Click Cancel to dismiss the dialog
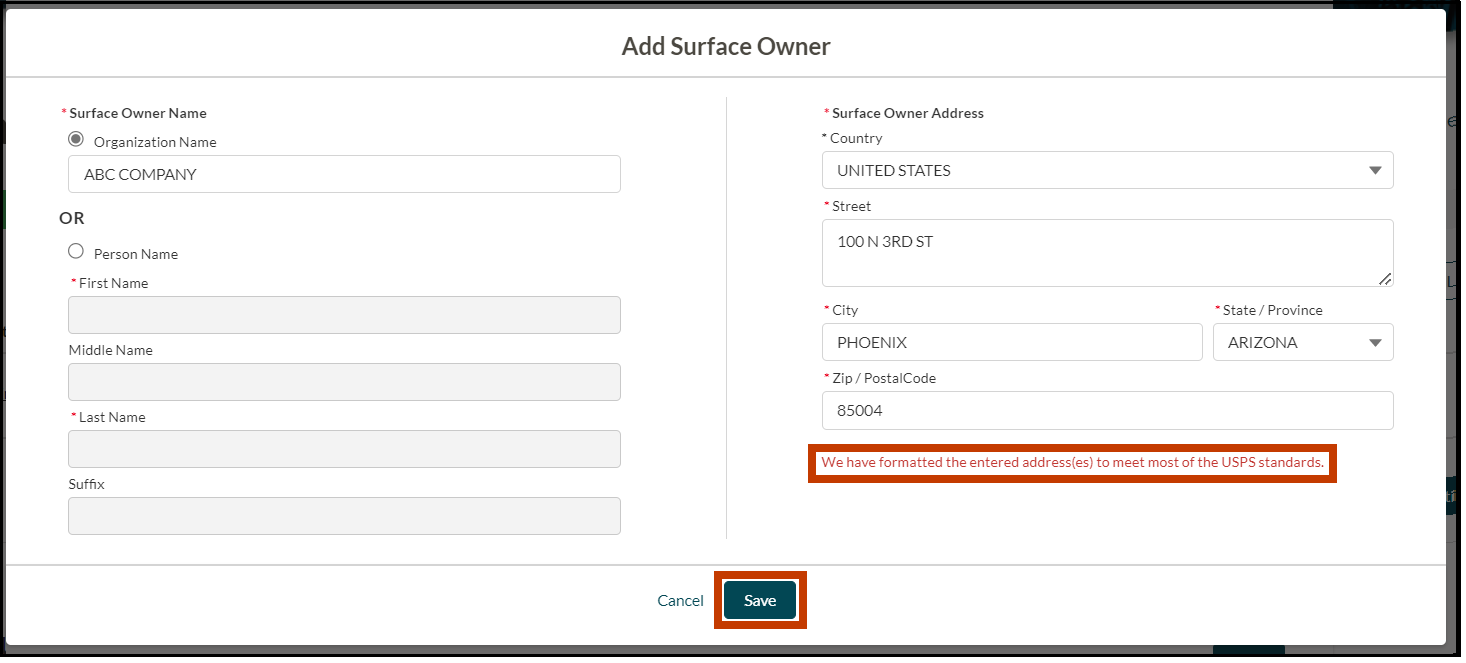The height and width of the screenshot is (663, 1466). click(x=680, y=600)
